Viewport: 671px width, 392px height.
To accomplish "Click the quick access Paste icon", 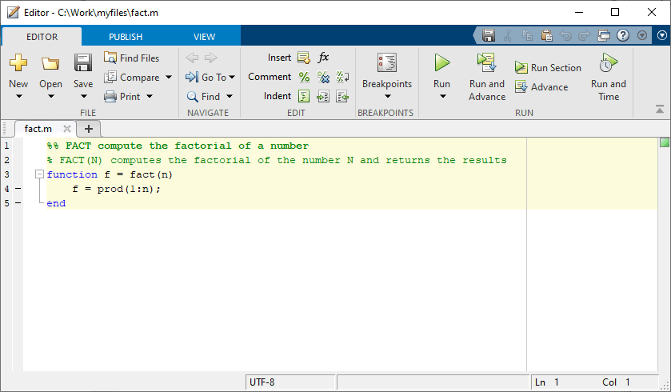I will click(x=546, y=36).
